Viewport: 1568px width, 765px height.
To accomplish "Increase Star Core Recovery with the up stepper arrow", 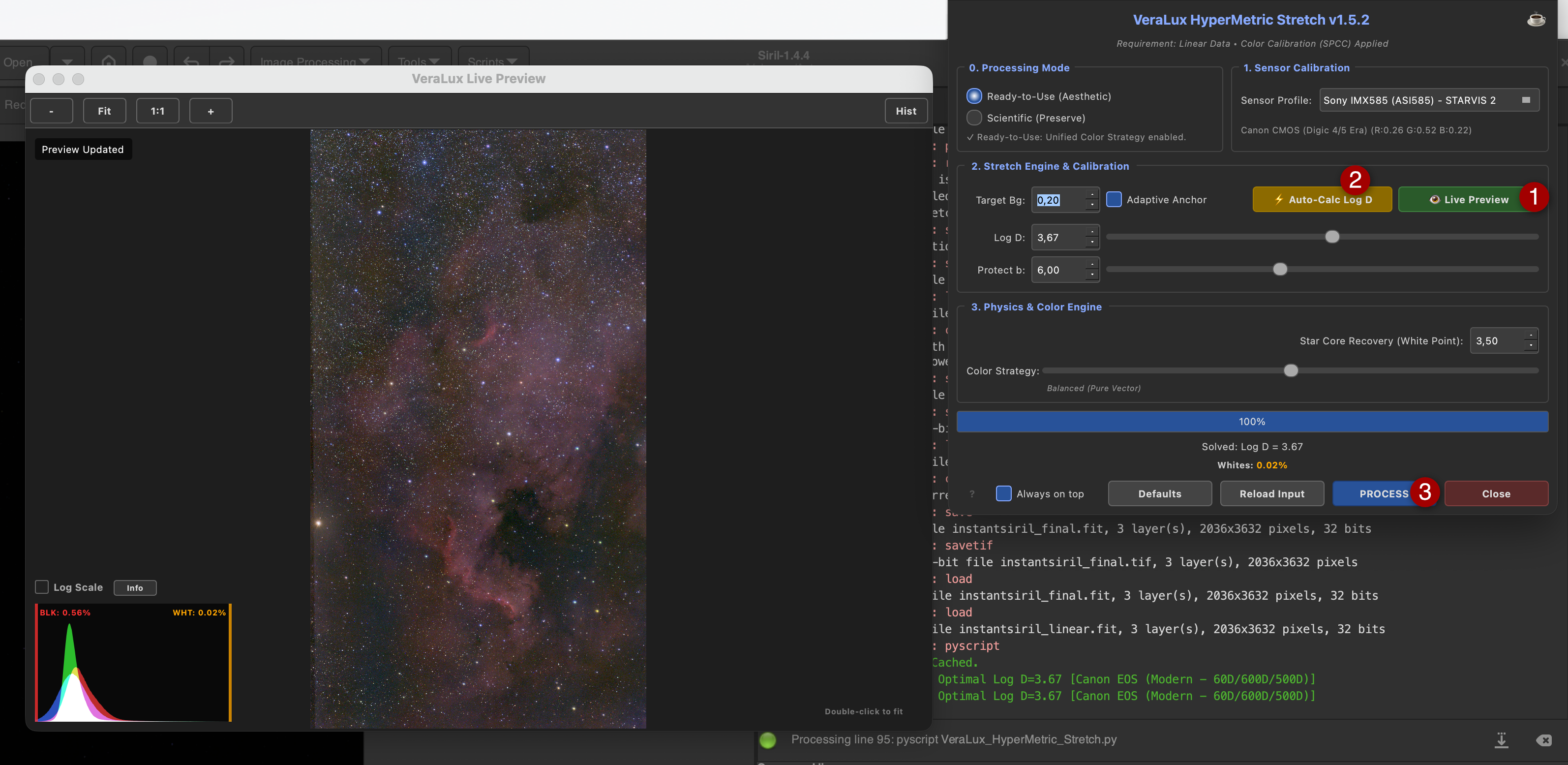I will click(x=1530, y=335).
